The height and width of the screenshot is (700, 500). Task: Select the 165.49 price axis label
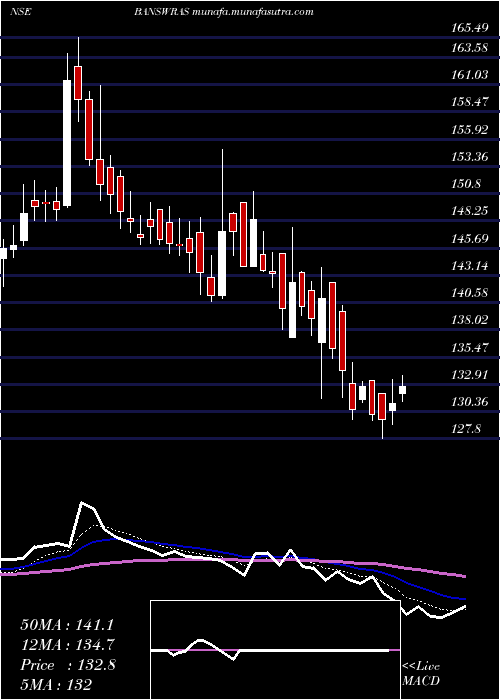point(469,28)
